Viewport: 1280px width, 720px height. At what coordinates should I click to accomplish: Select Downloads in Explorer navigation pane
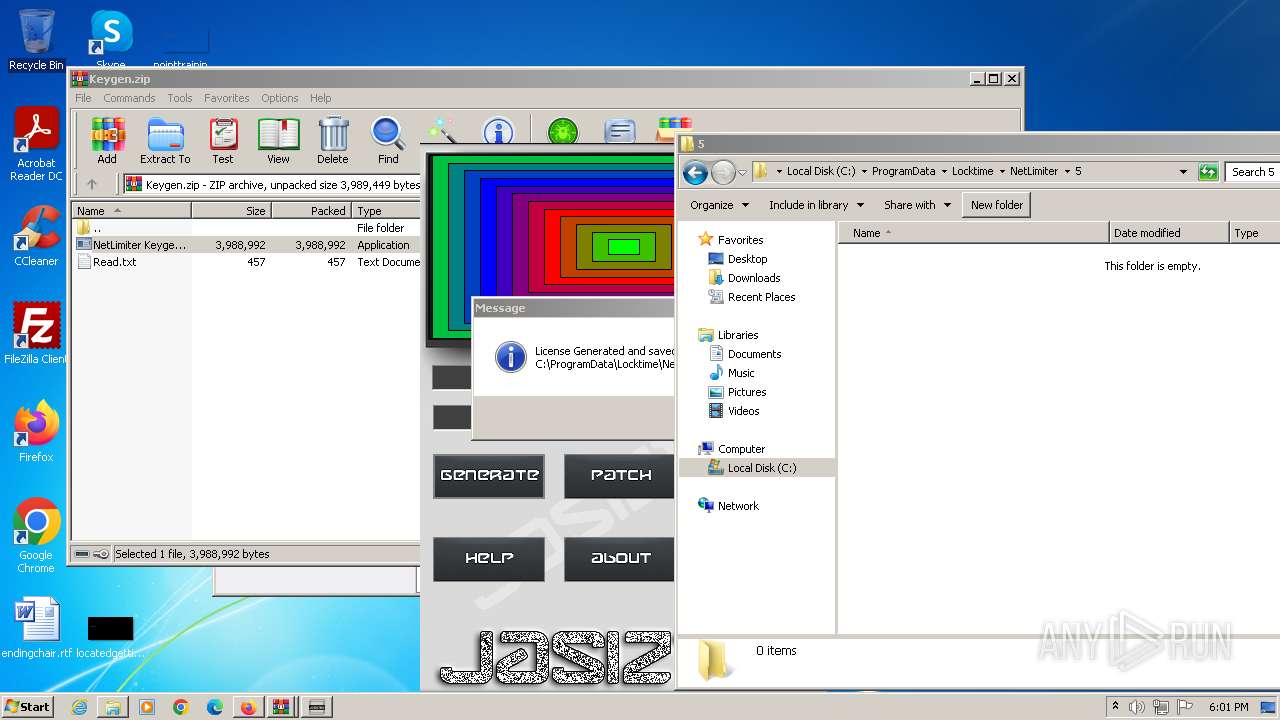pyautogui.click(x=754, y=278)
